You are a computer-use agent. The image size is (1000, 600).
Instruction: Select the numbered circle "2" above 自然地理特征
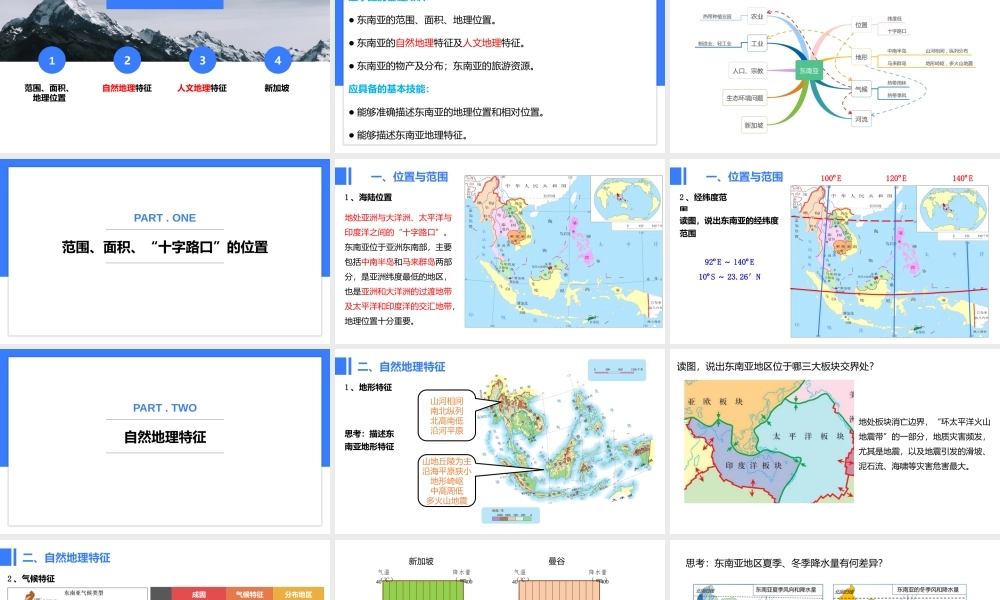(x=126, y=60)
